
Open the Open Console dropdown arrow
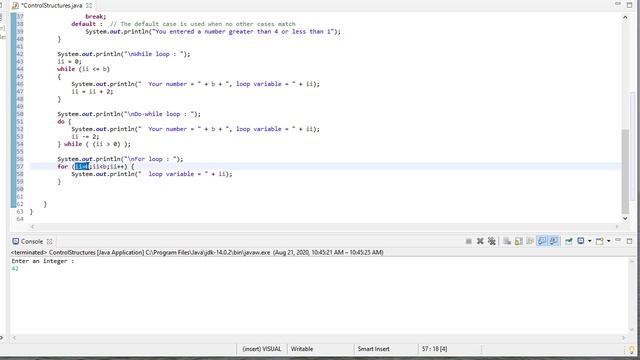[609, 241]
